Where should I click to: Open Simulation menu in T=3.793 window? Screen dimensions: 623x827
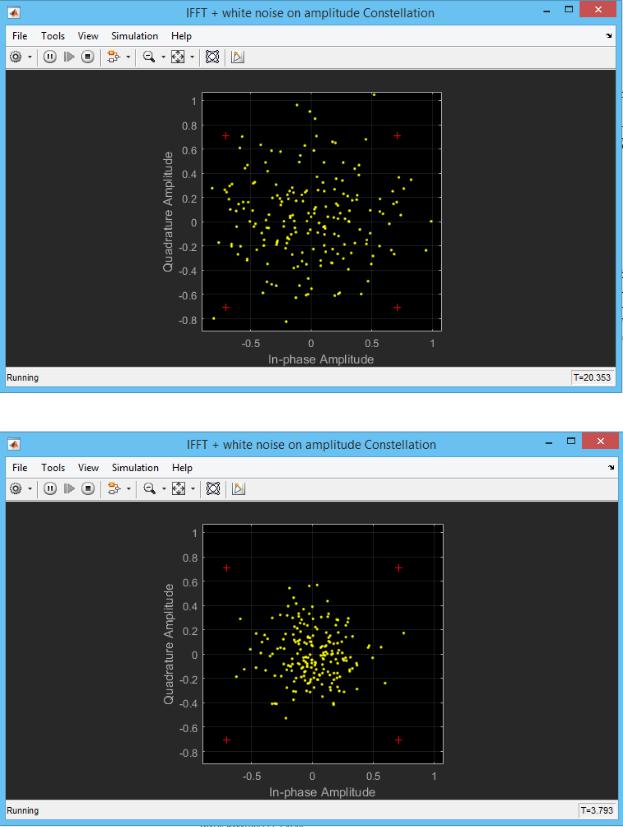coord(135,468)
